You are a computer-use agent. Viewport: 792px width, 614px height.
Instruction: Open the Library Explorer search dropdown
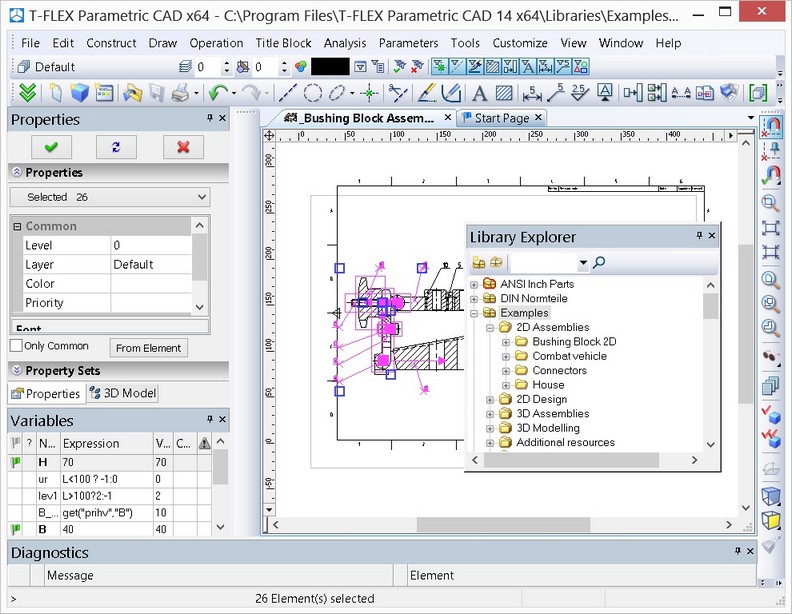pyautogui.click(x=583, y=263)
